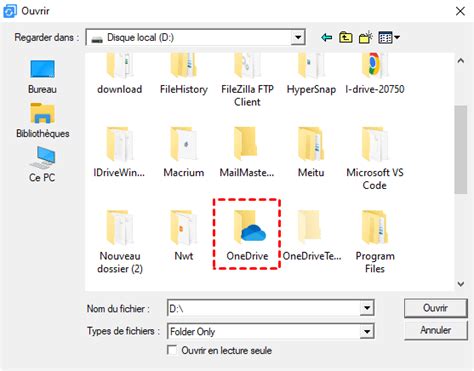Expand the Nom du fichier dropdown arrow
This screenshot has height=371, width=474.
tap(367, 308)
